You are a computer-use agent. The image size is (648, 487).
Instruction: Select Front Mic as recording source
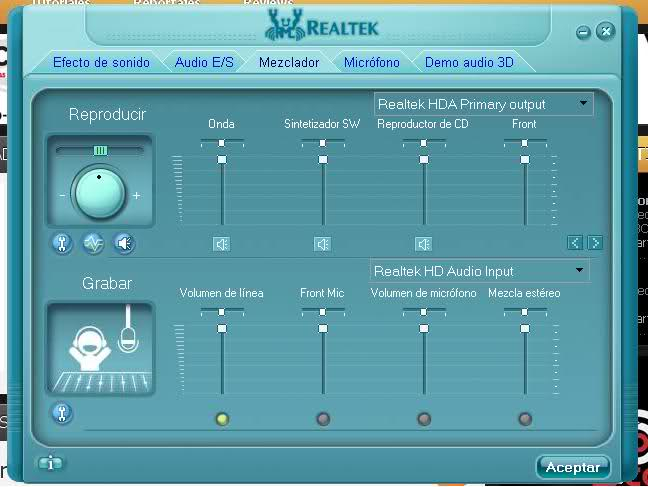coord(323,419)
